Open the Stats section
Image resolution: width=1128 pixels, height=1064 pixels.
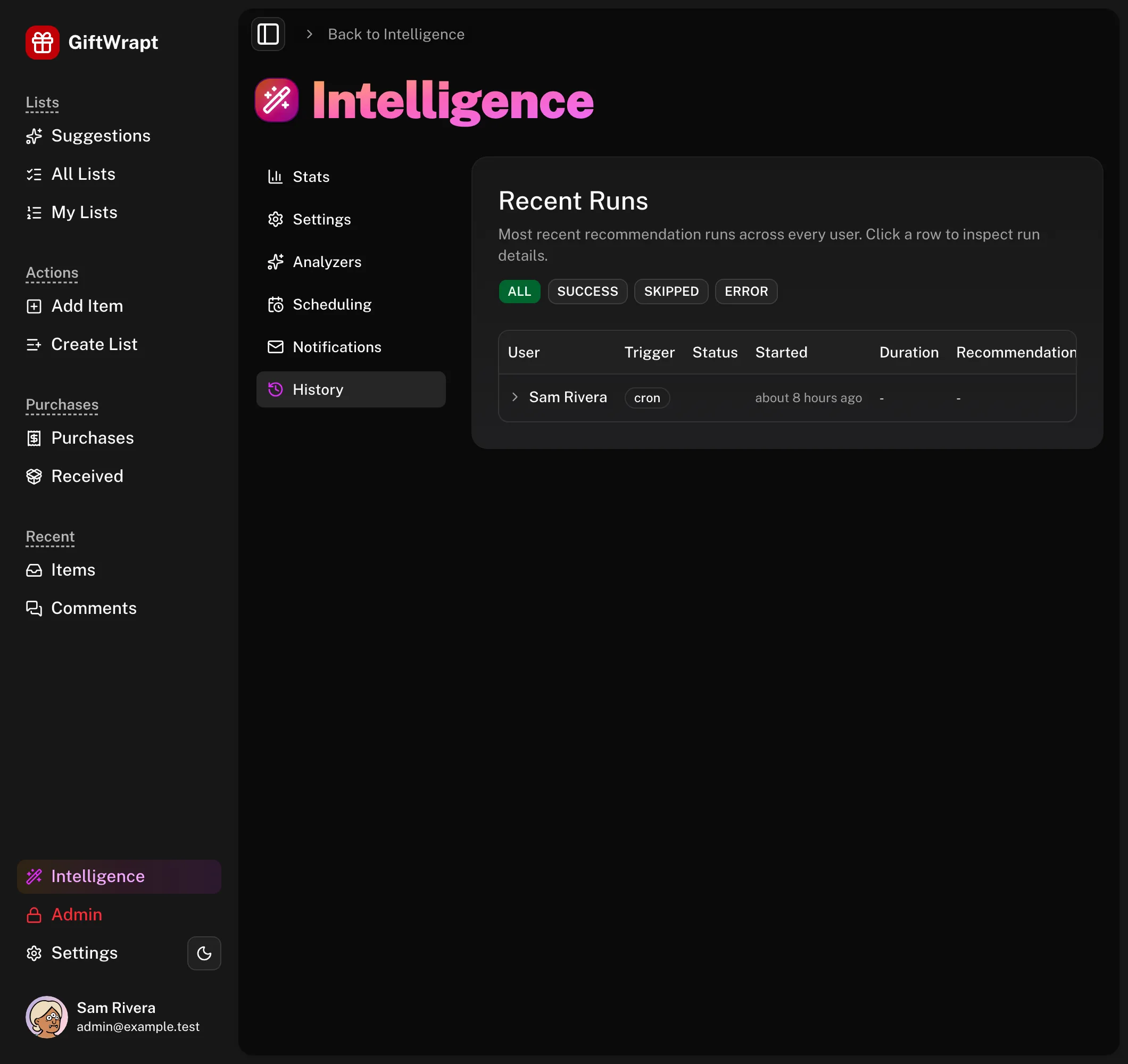point(351,177)
